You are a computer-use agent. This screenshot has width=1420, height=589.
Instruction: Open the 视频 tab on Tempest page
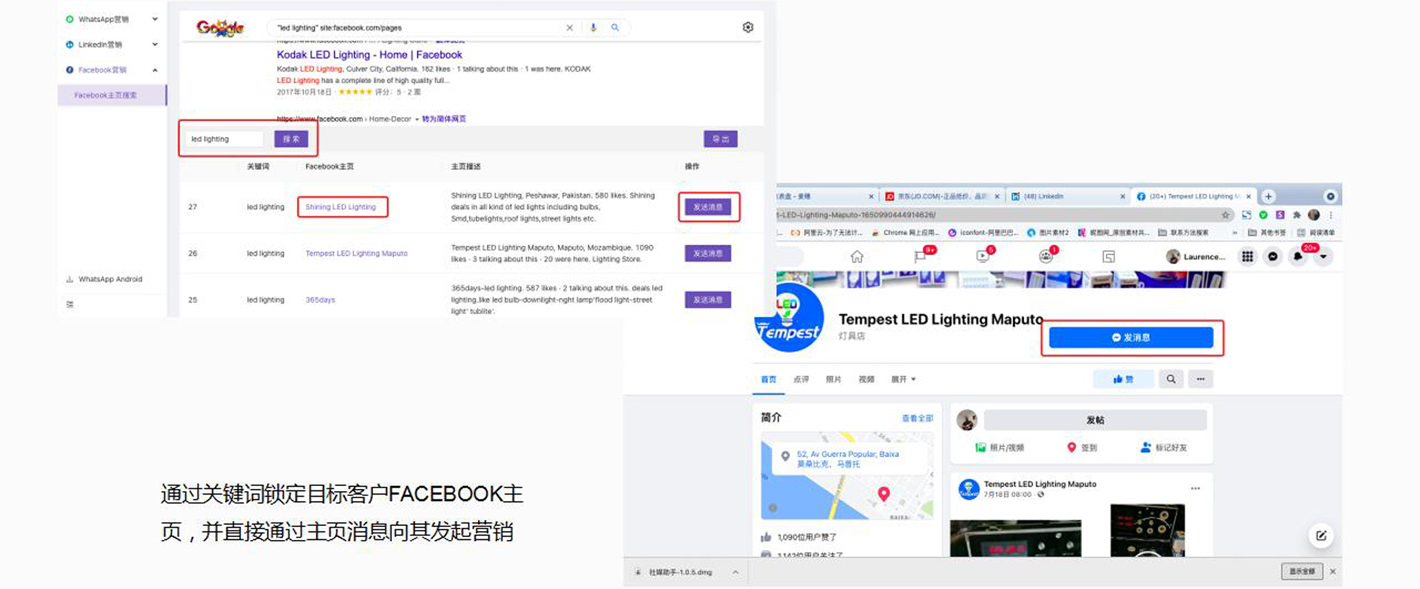click(866, 379)
